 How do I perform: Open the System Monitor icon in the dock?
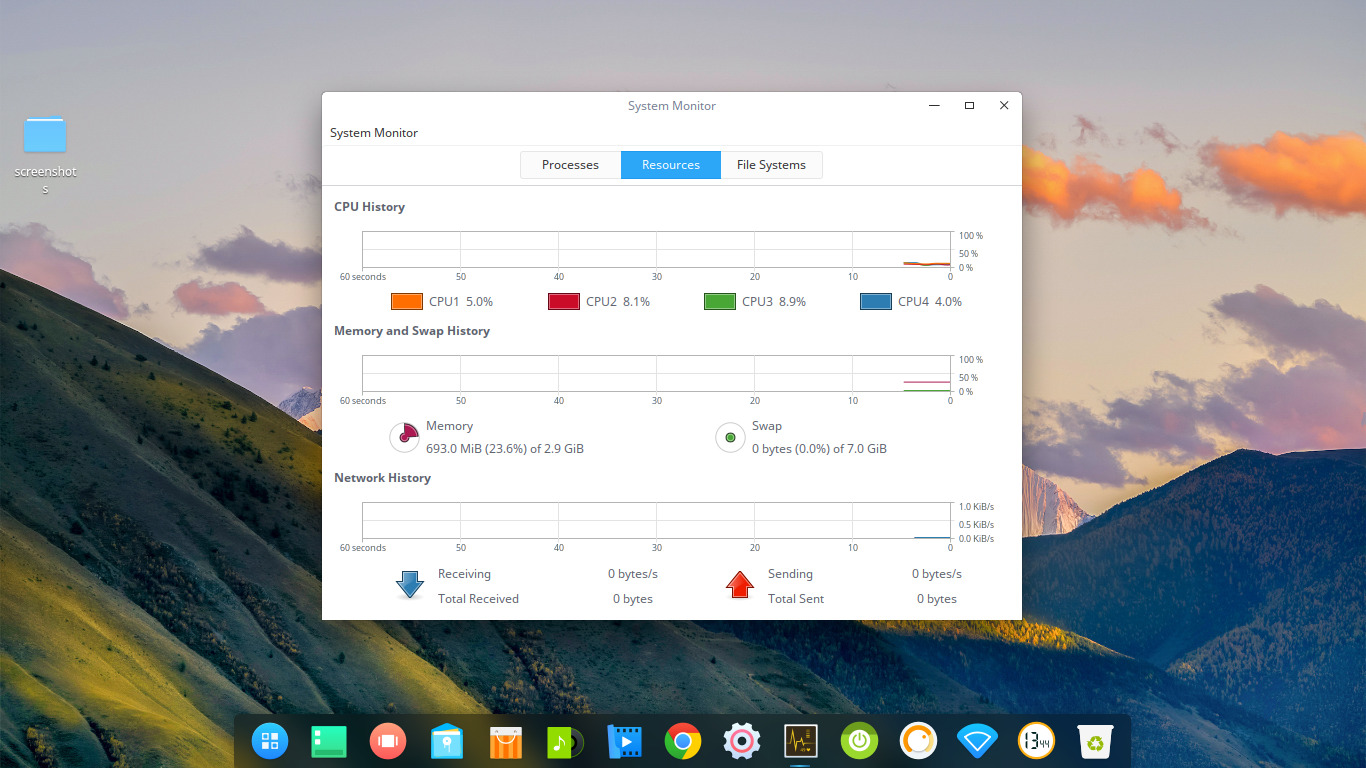pyautogui.click(x=800, y=741)
